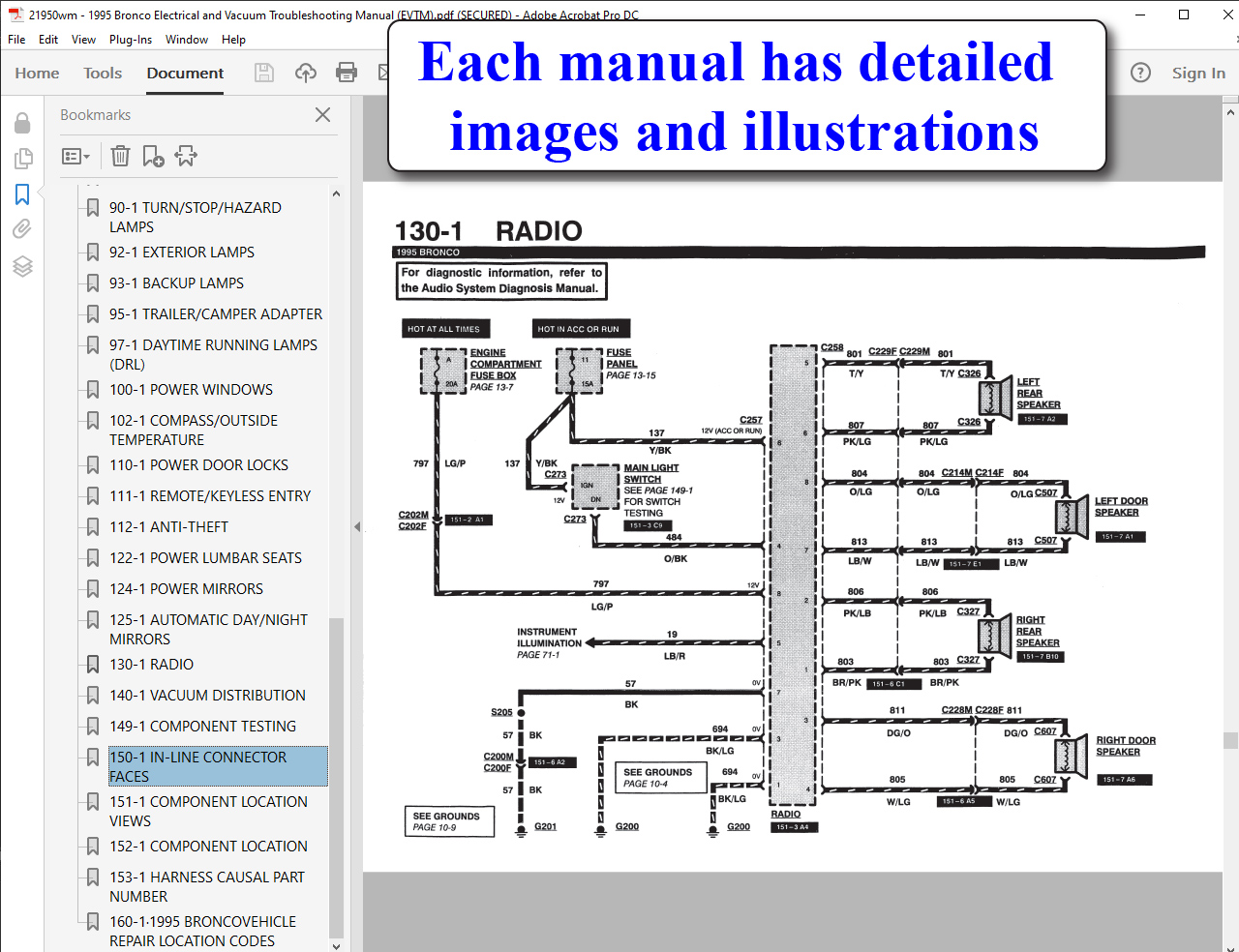Open the Help question mark icon
Viewport: 1239px width, 952px height.
click(1141, 73)
